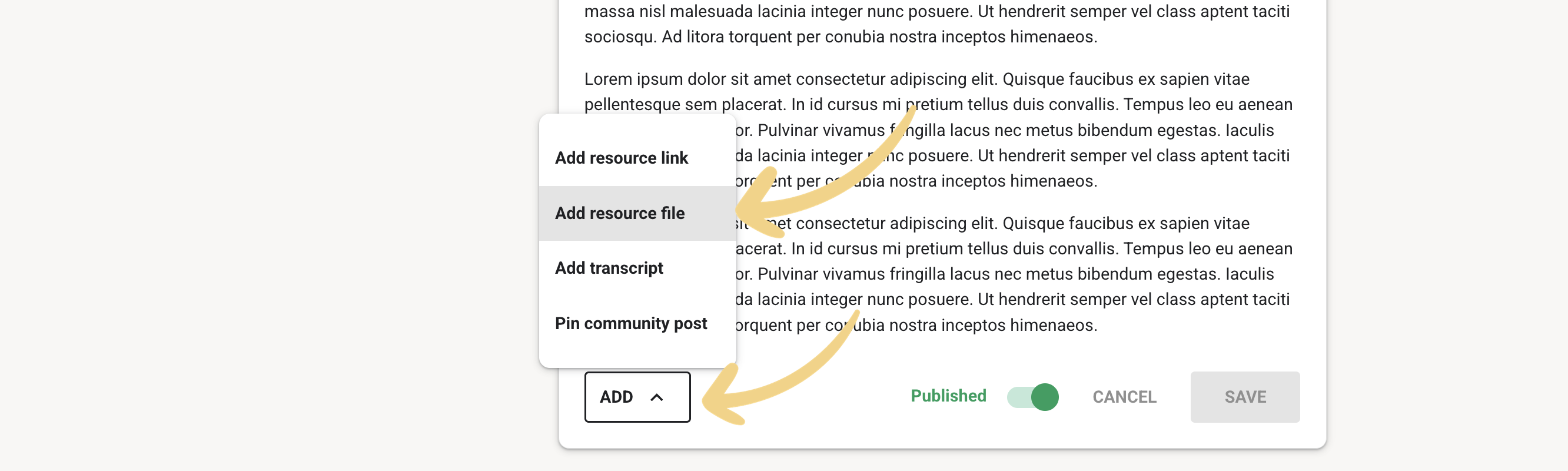
Task: Click the green knob of the Published toggle
Action: click(x=1045, y=397)
